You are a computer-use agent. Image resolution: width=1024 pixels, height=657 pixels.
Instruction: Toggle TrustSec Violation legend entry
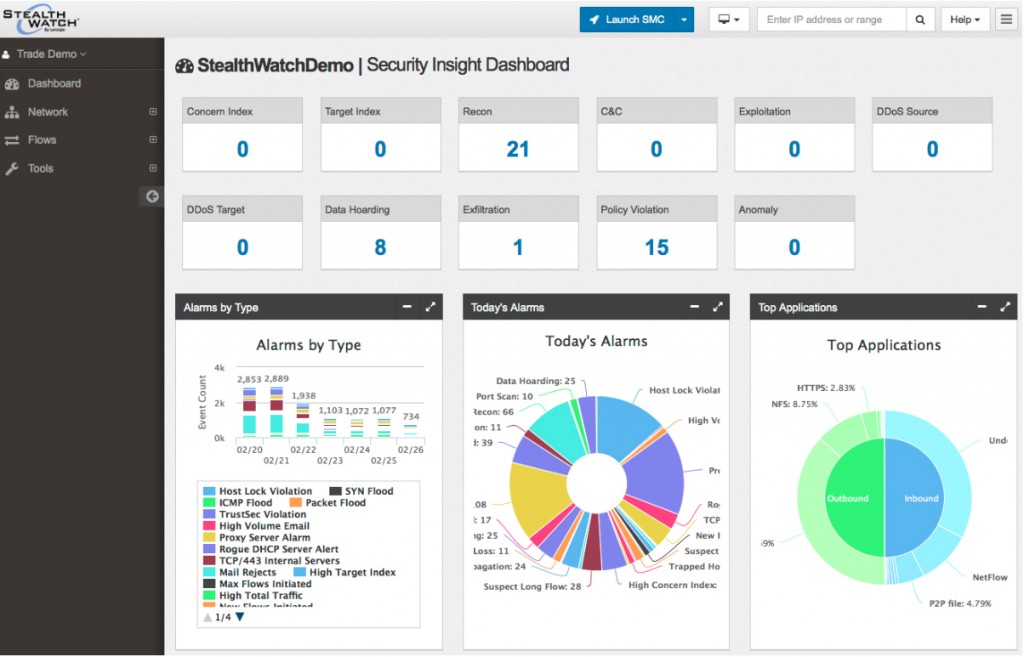pos(255,515)
